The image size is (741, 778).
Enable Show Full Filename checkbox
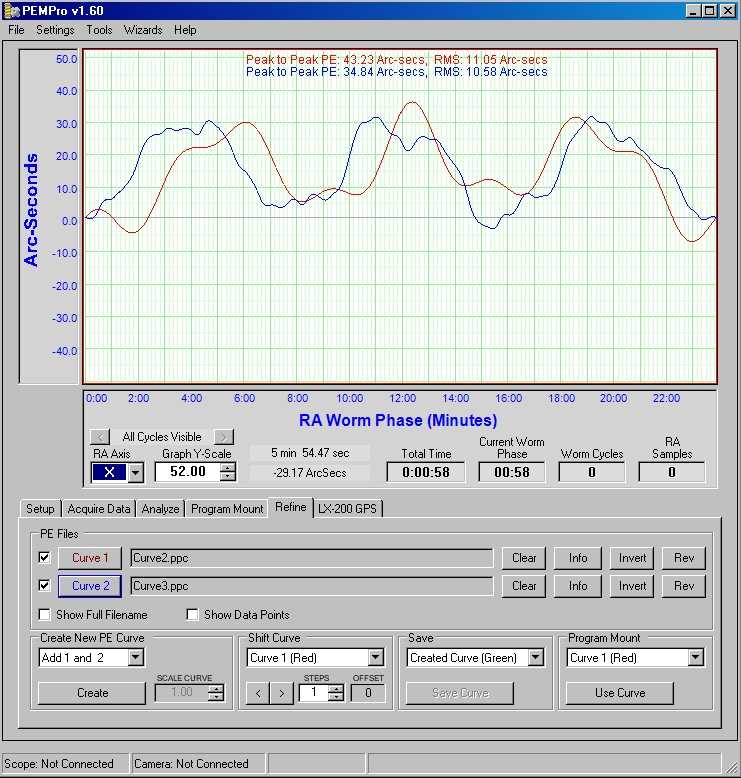tap(44, 614)
